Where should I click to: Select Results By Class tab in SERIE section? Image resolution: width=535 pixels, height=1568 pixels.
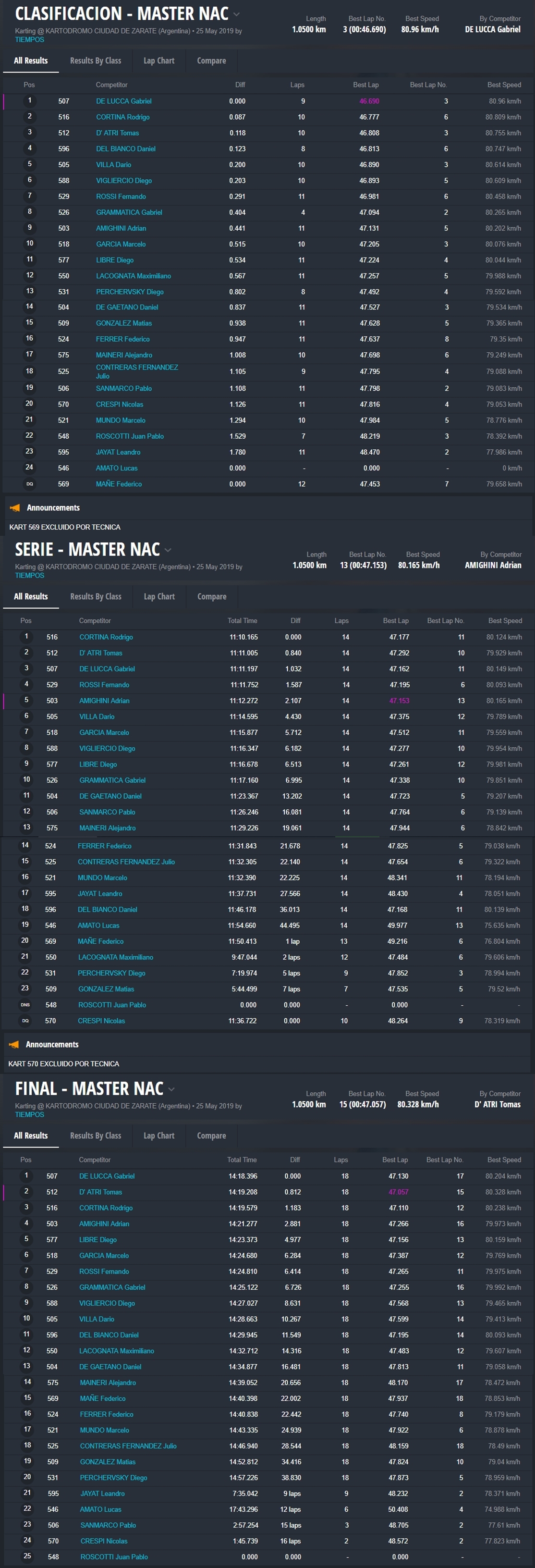(x=96, y=596)
